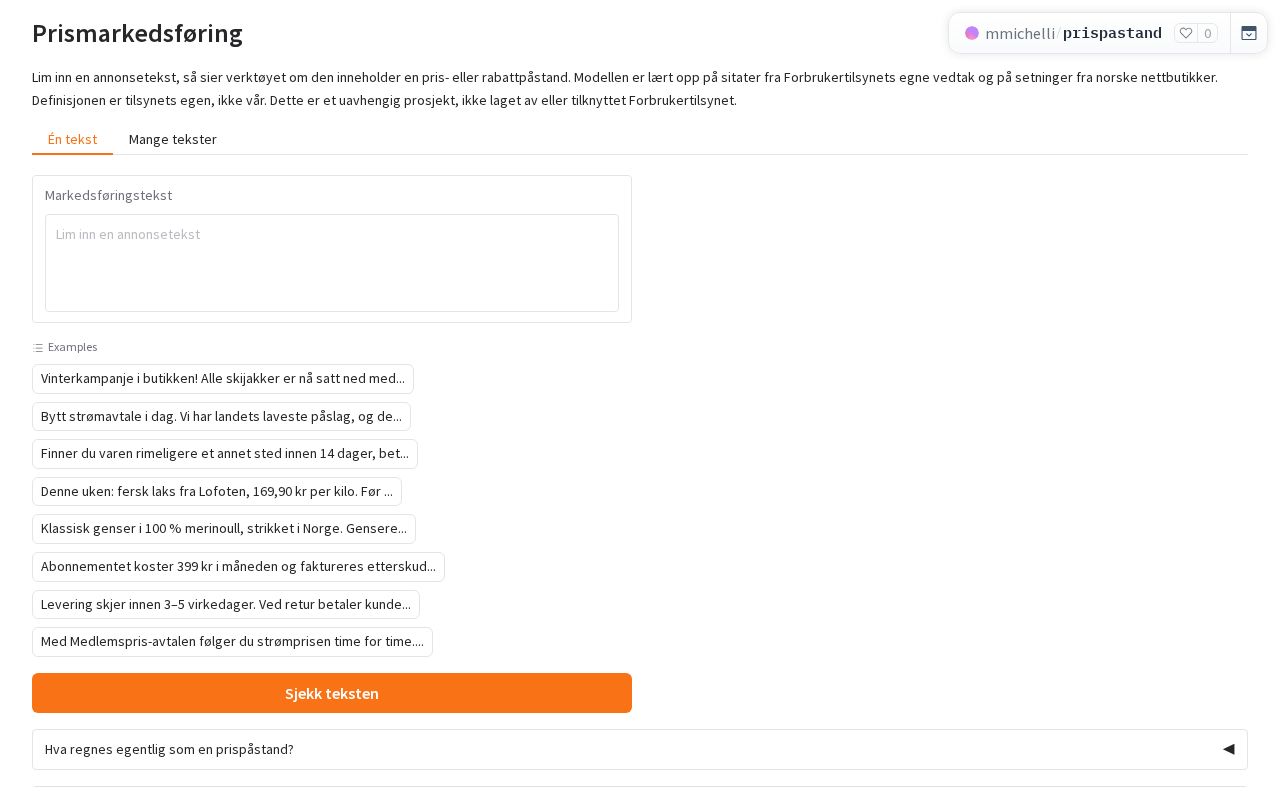Click the 'Sjekk teksten' button
The image size is (1280, 800).
coord(332,693)
